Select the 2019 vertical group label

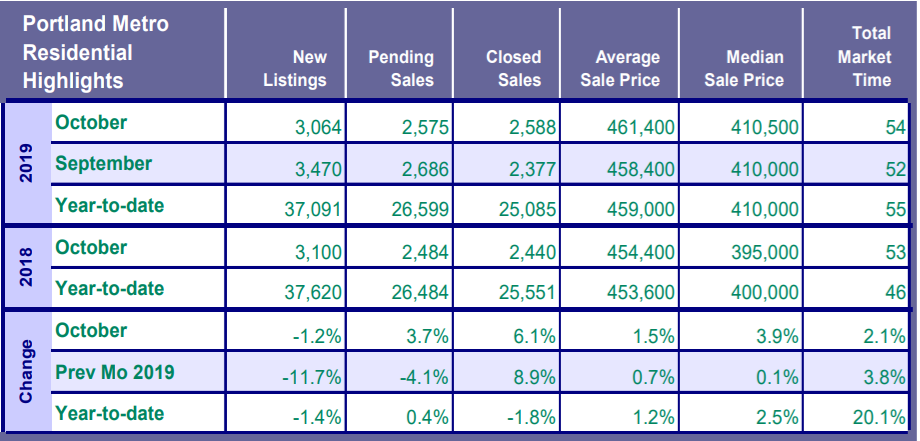coord(28,164)
